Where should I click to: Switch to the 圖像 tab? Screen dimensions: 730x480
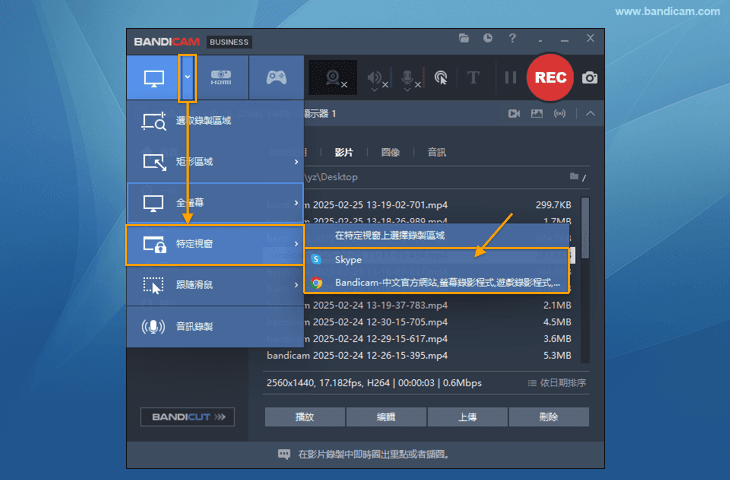(390, 152)
